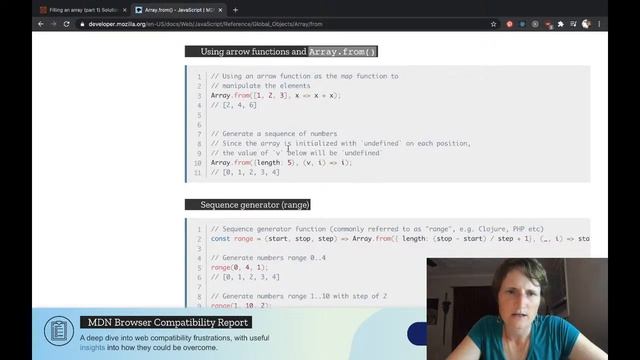This screenshot has width=640, height=360.
Task: Click the '// [0, 1, 2, 3, 4]' line 11
Action: [x=245, y=172]
